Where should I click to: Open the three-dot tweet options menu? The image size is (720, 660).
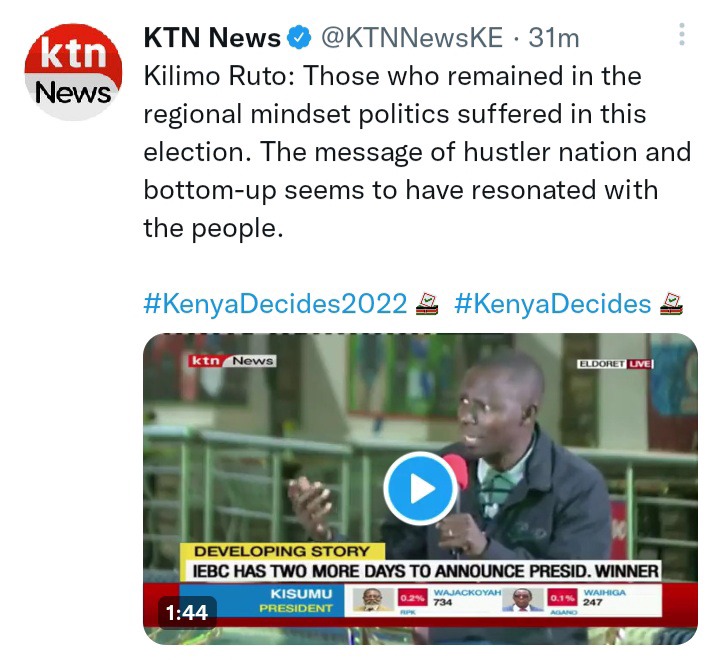click(682, 34)
